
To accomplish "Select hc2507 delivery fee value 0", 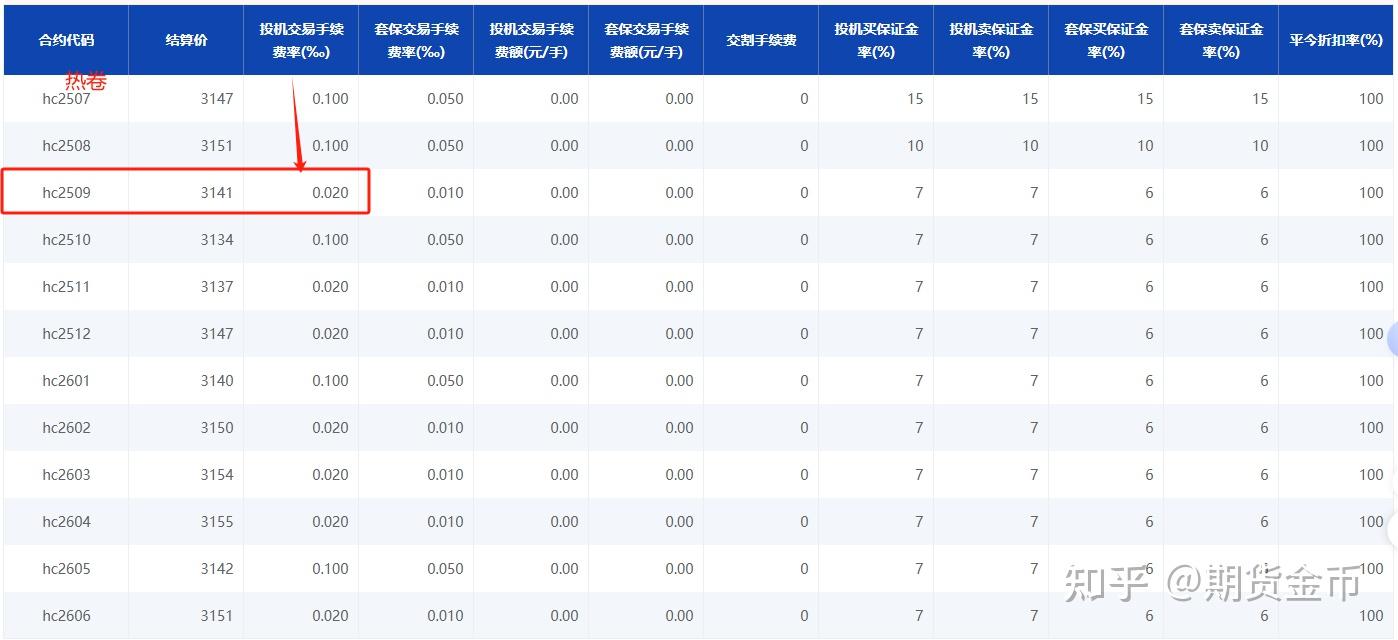I will pyautogui.click(x=804, y=99).
